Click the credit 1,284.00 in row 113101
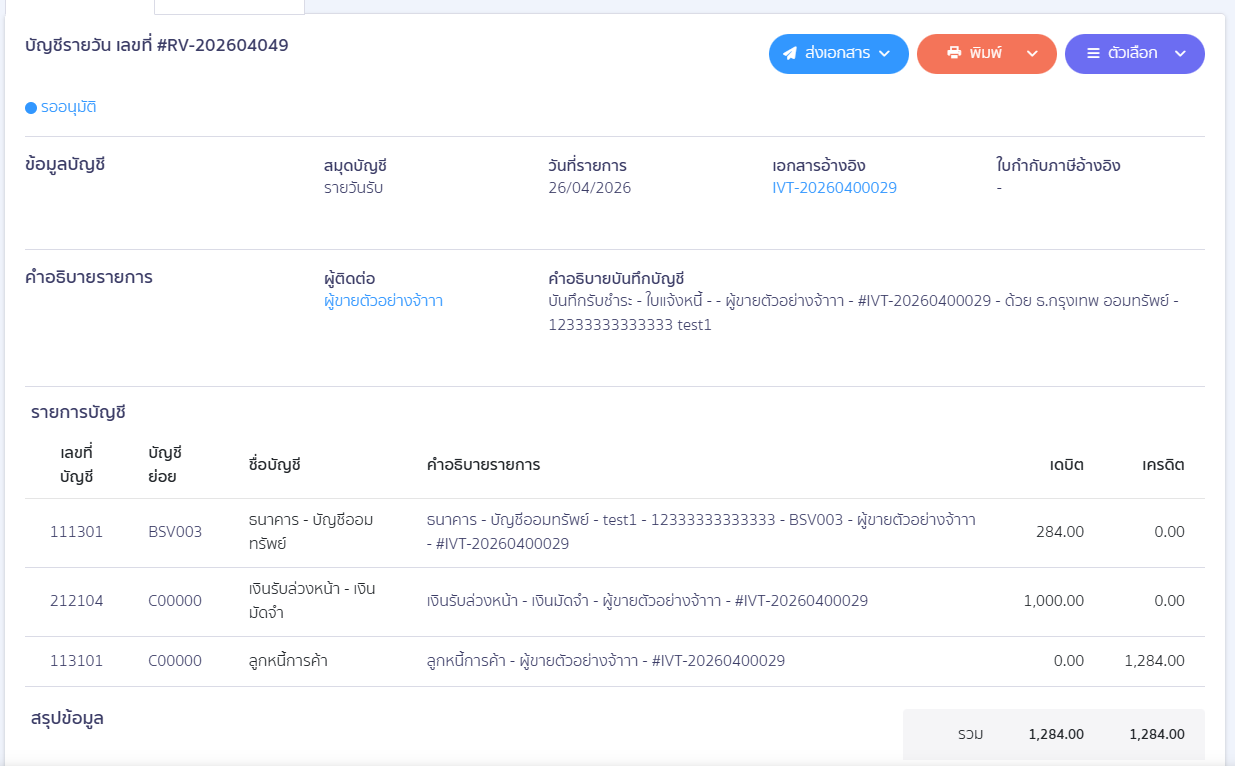 (1155, 661)
